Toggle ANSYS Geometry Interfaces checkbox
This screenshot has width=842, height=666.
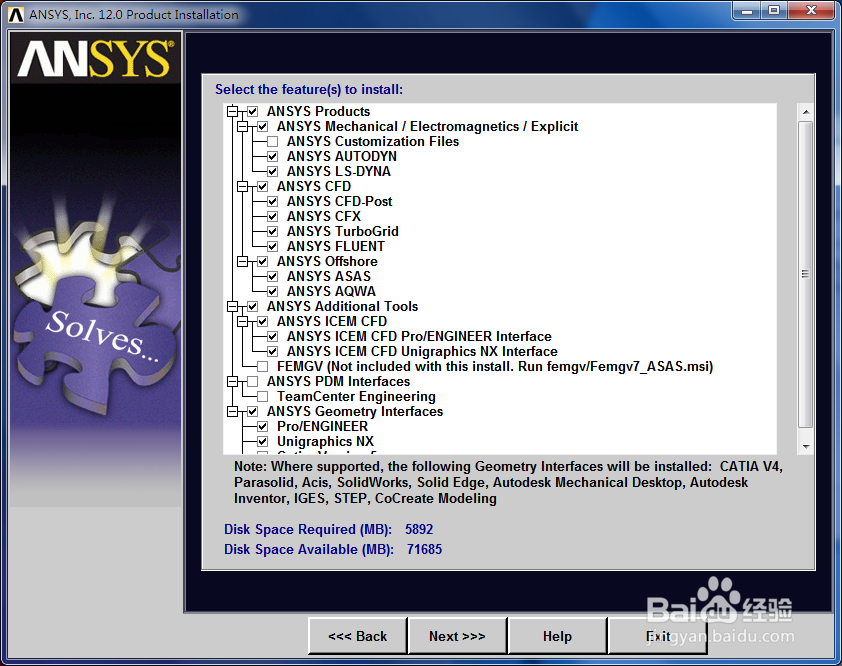(x=252, y=412)
